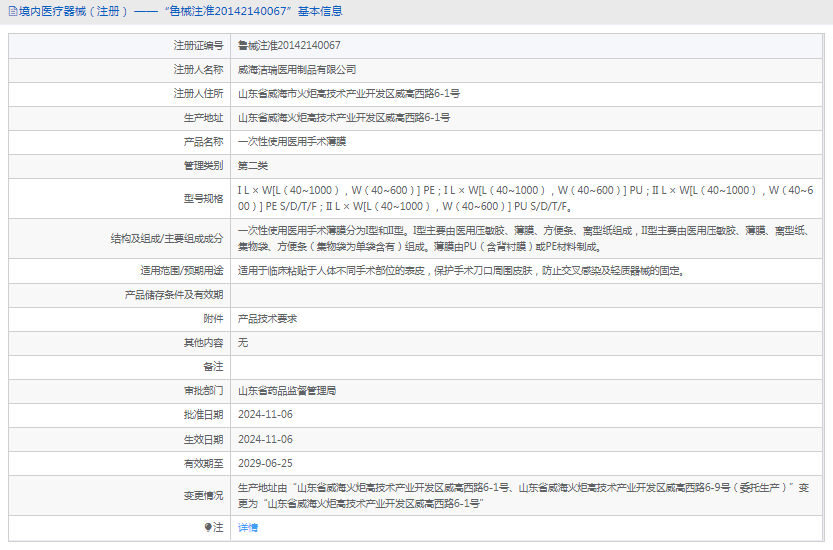Screen dimensions: 833x550
Task: Click the 适用范围/预期用途 label
Action: click(x=182, y=271)
